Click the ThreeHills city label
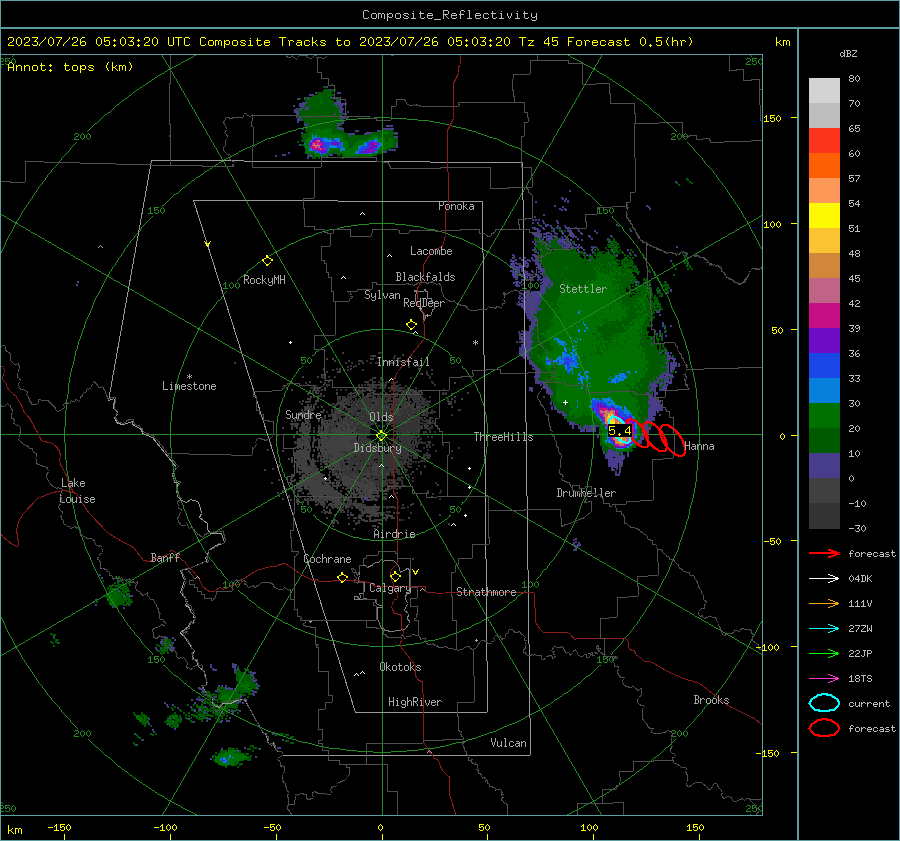 503,437
